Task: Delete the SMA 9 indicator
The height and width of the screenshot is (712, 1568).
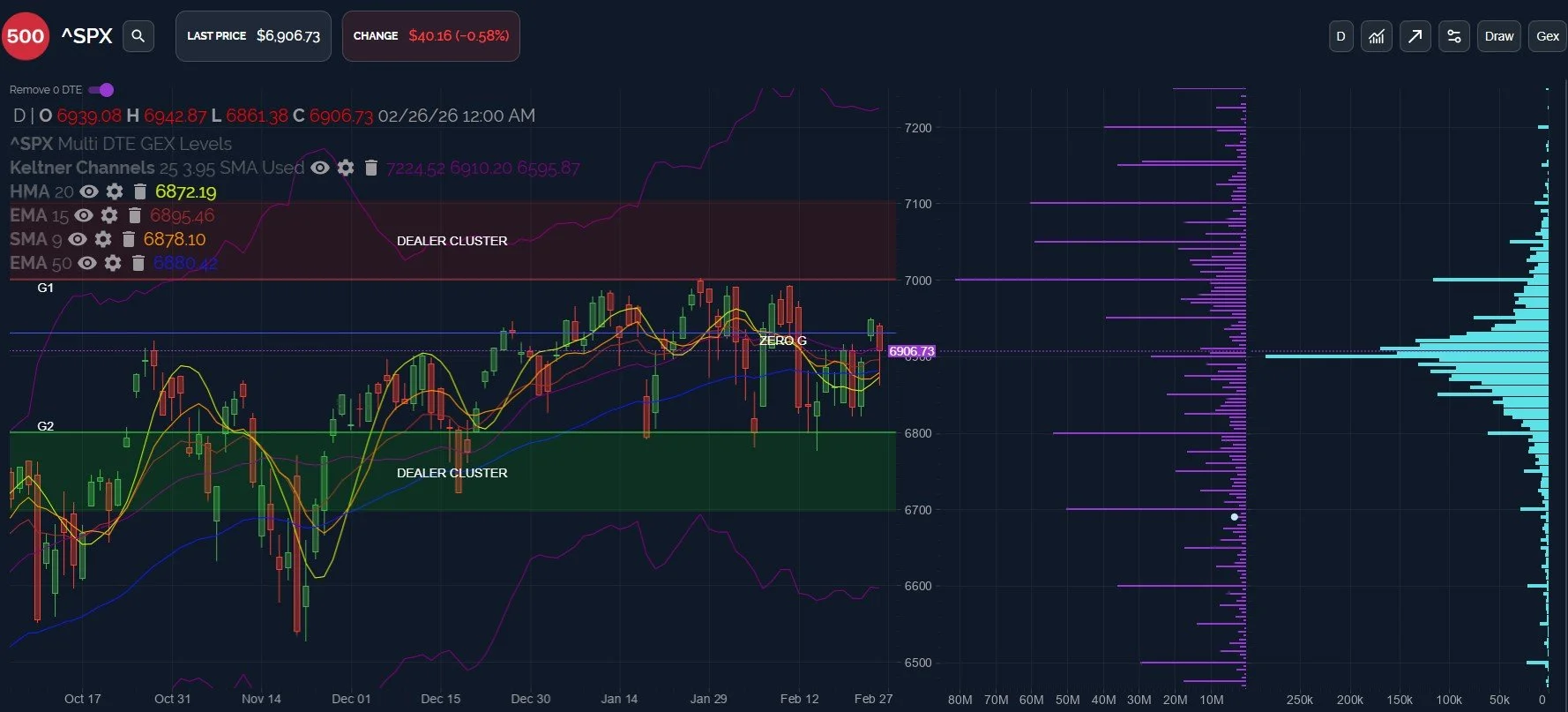Action: (x=129, y=239)
